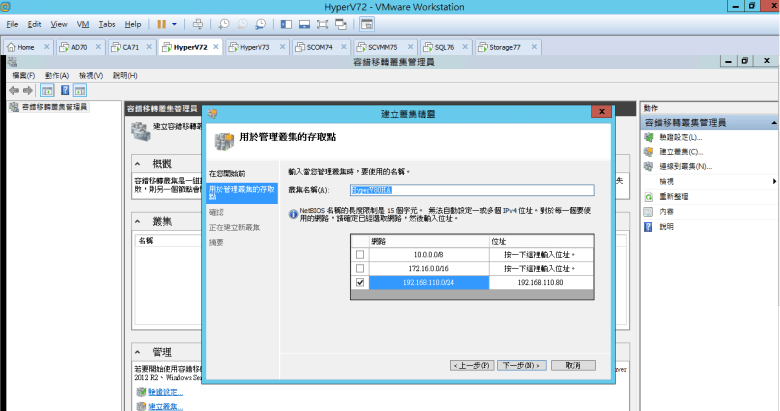Click the 取消 cancel button
The width and height of the screenshot is (780, 411).
(x=573, y=365)
